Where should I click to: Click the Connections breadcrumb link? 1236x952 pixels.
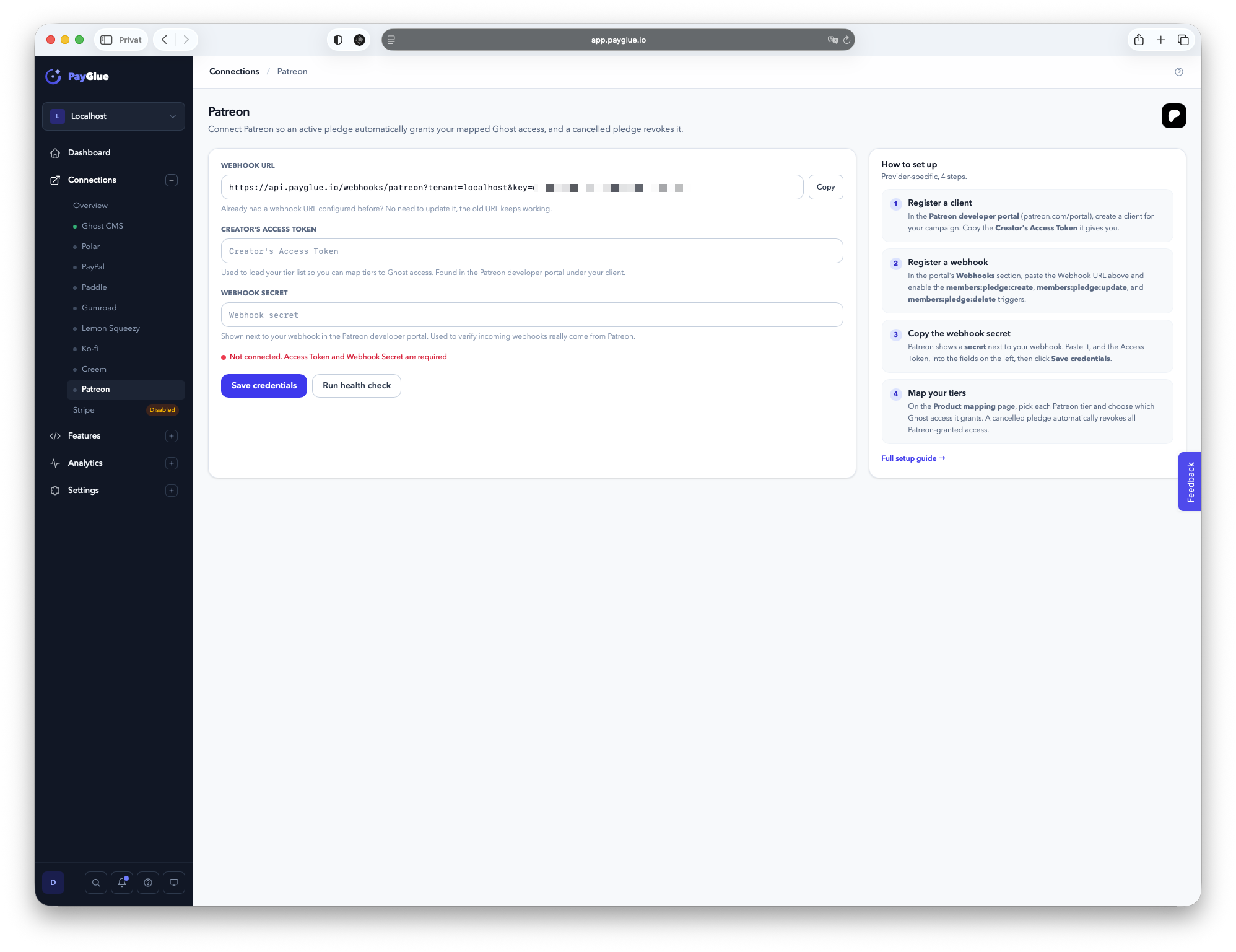click(234, 72)
